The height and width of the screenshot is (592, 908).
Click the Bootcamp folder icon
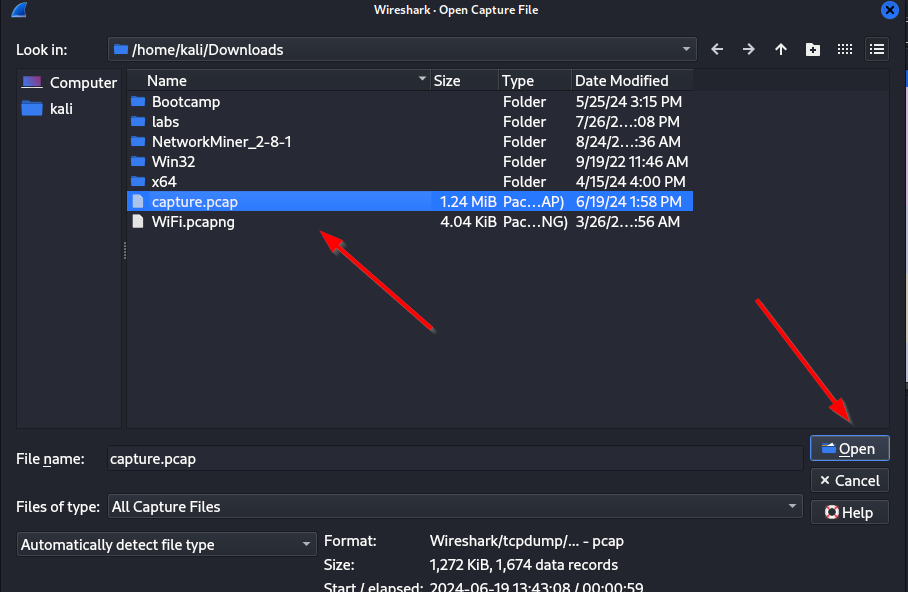tap(138, 102)
